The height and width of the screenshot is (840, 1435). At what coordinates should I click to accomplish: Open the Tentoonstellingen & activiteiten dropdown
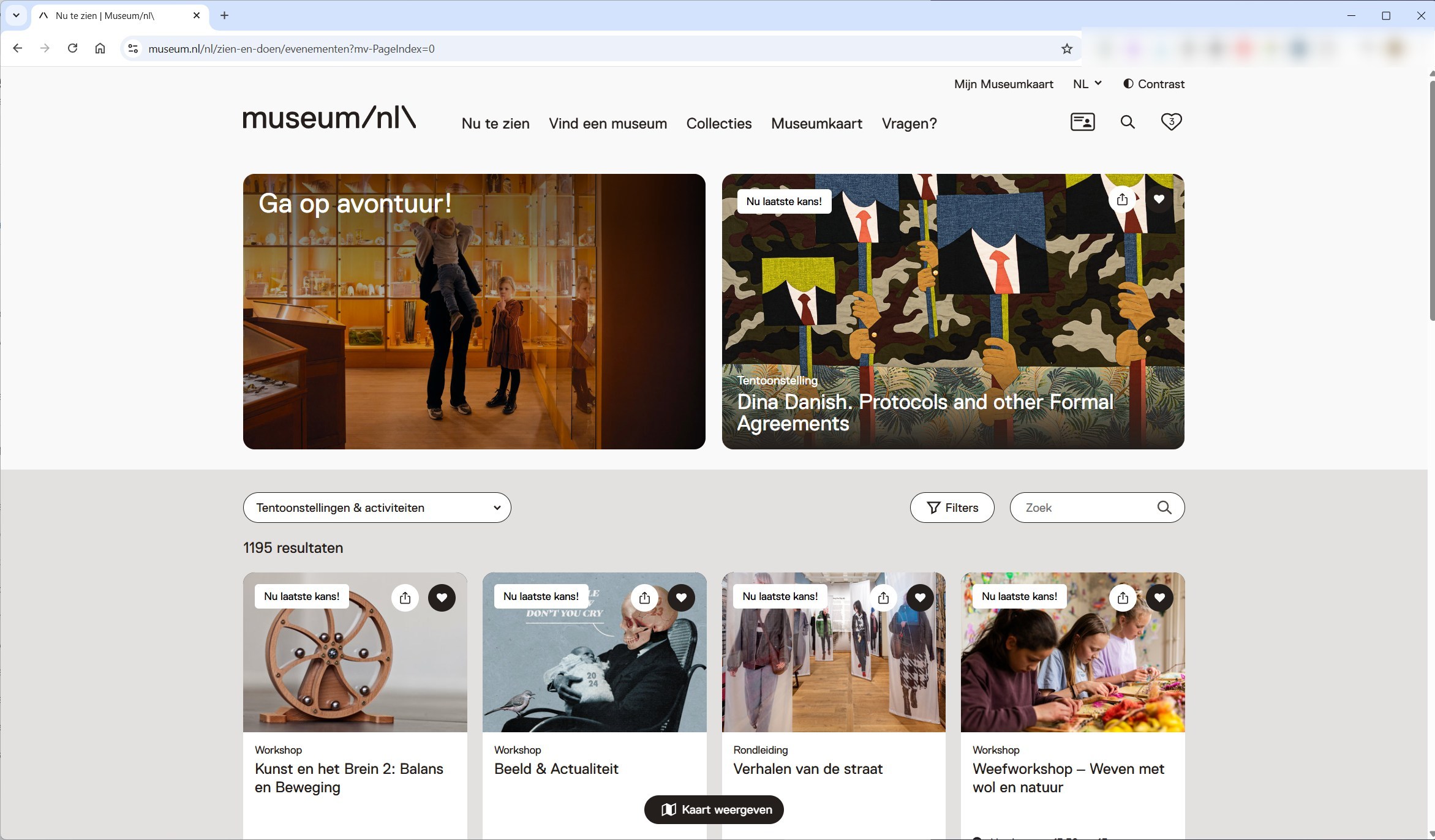(x=377, y=508)
